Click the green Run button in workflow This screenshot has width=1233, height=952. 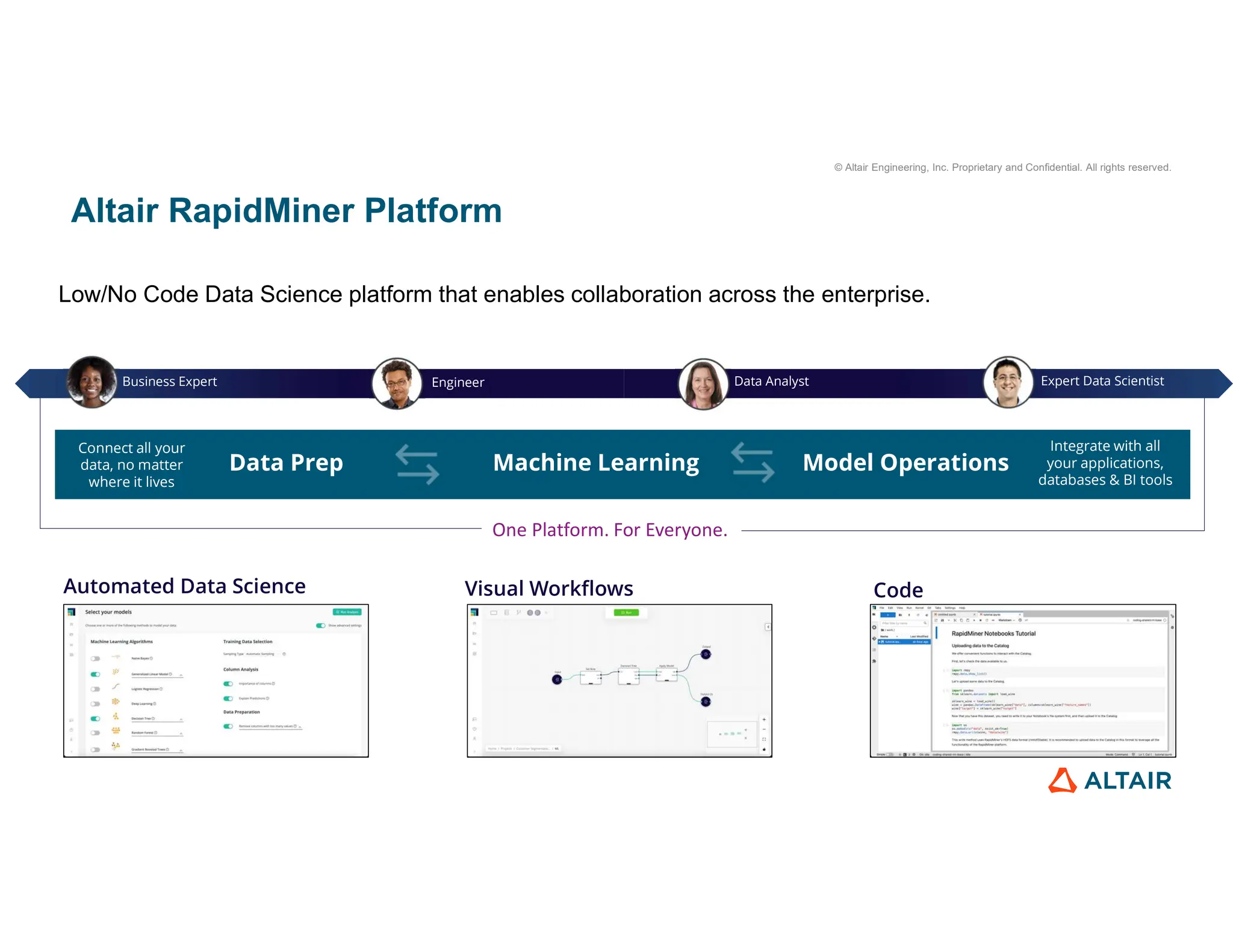click(626, 613)
